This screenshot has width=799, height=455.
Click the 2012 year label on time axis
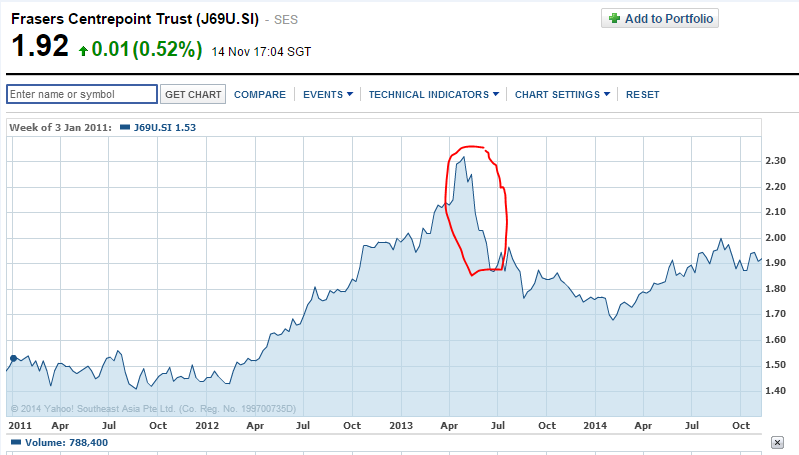(x=207, y=425)
